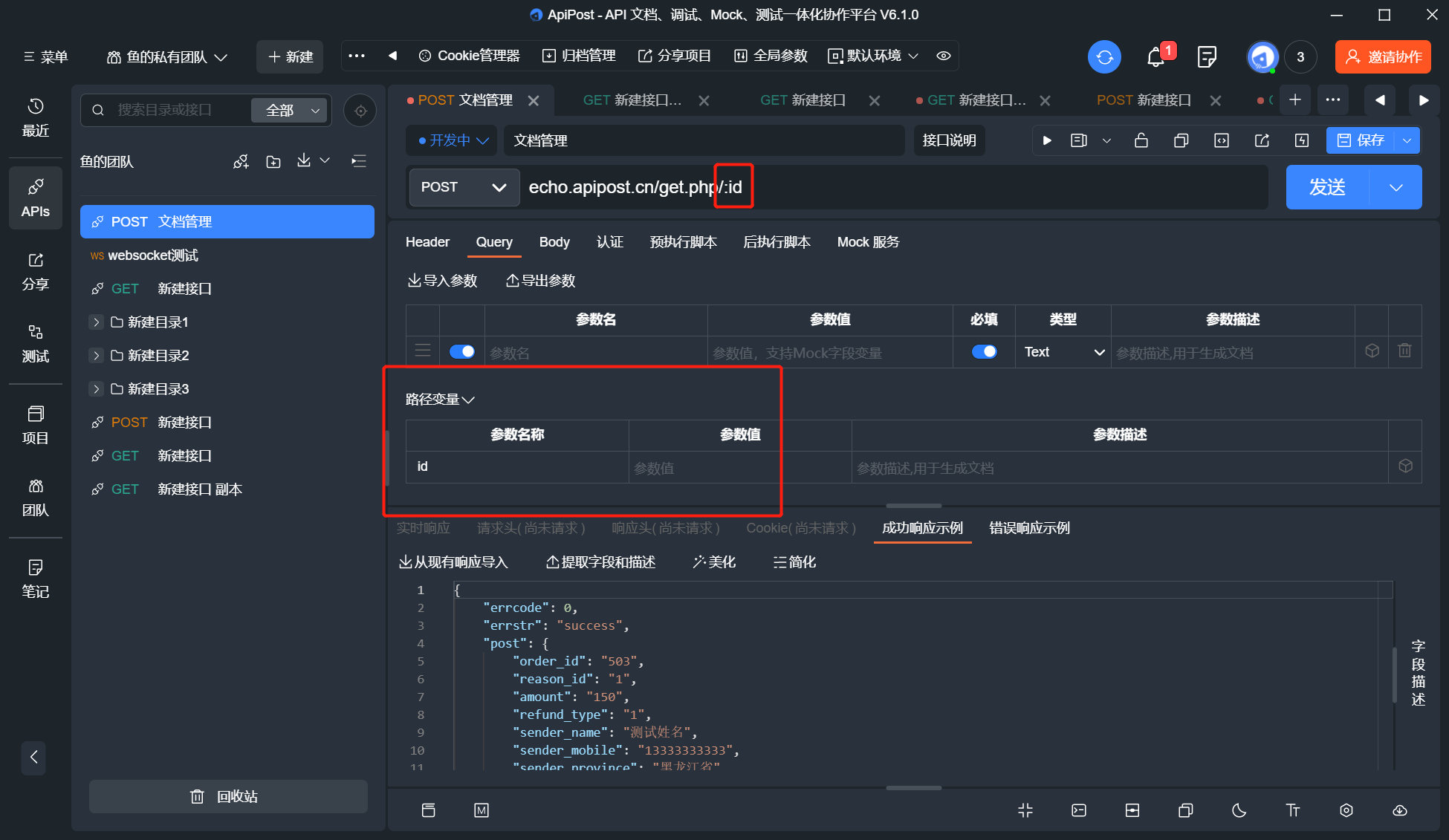1449x840 pixels.
Task: Click the run play icon near 保存
Action: click(1047, 140)
